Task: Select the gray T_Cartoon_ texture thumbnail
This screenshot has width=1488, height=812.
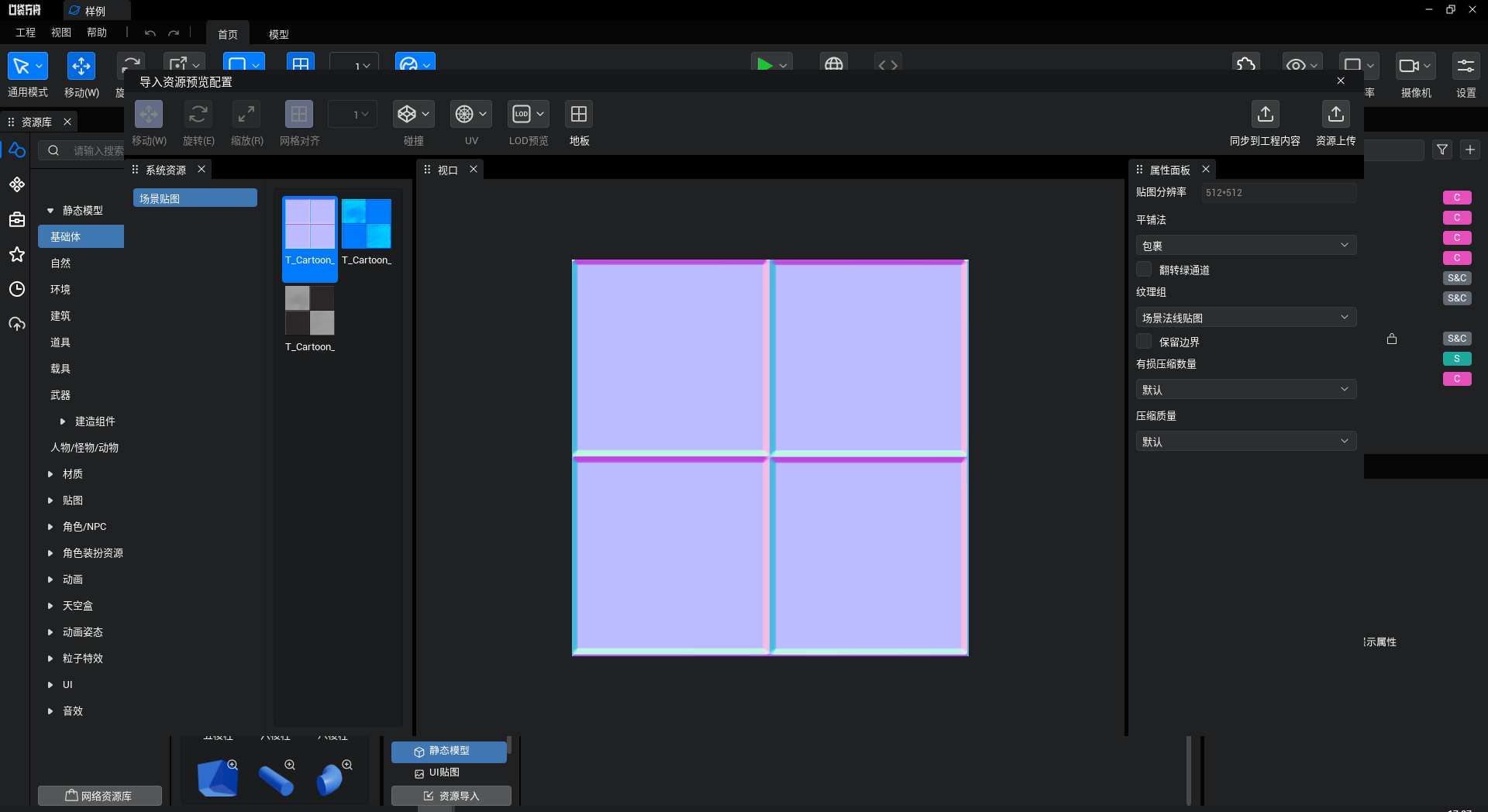Action: [310, 311]
